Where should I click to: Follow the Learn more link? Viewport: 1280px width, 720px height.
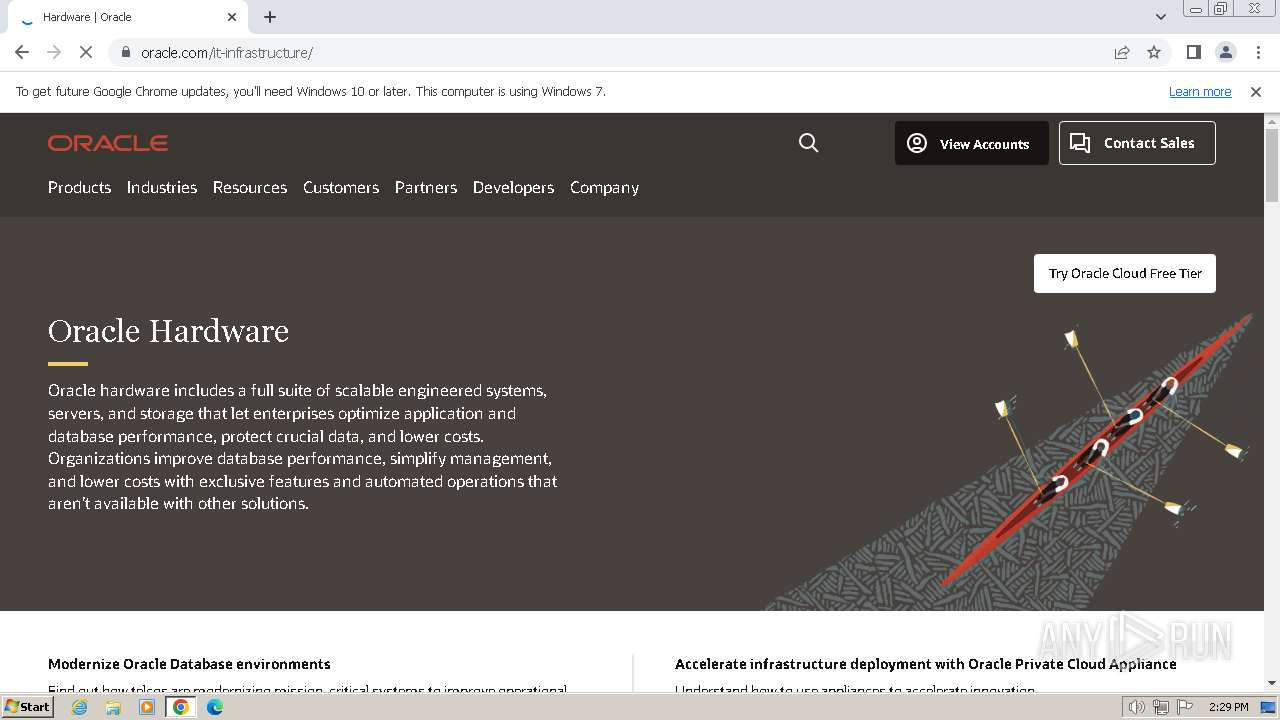pyautogui.click(x=1200, y=91)
